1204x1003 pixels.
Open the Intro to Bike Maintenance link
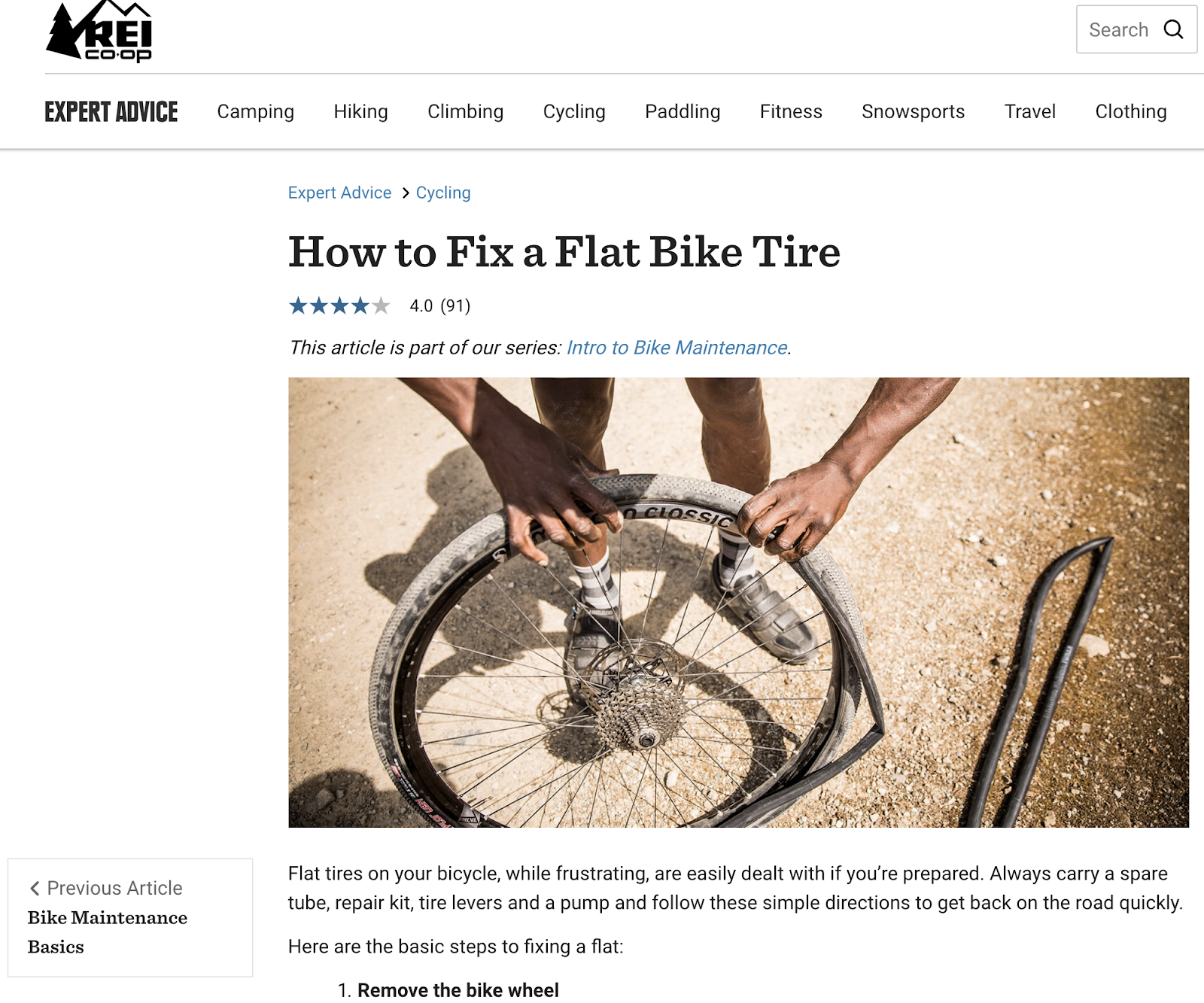pos(677,348)
